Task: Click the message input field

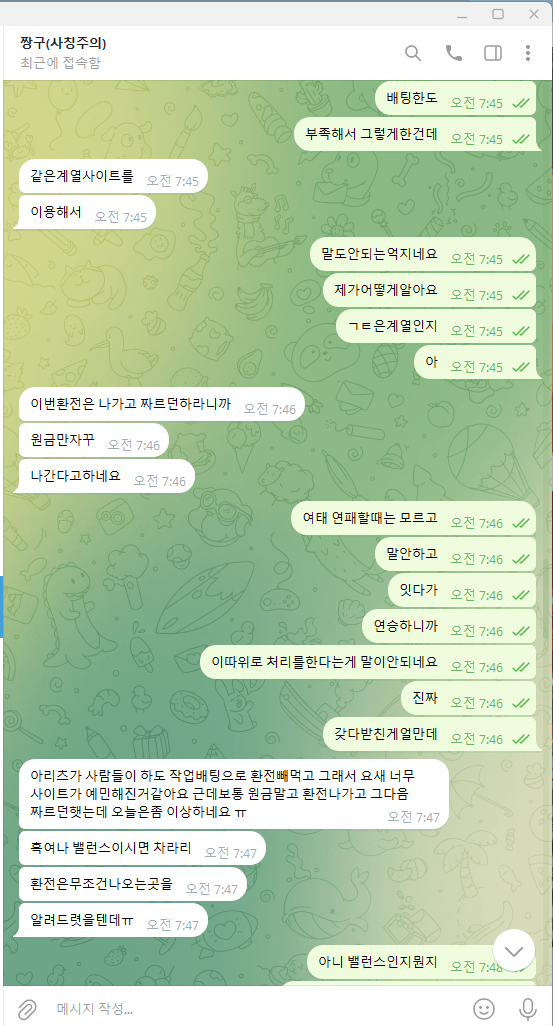Action: [x=255, y=1008]
